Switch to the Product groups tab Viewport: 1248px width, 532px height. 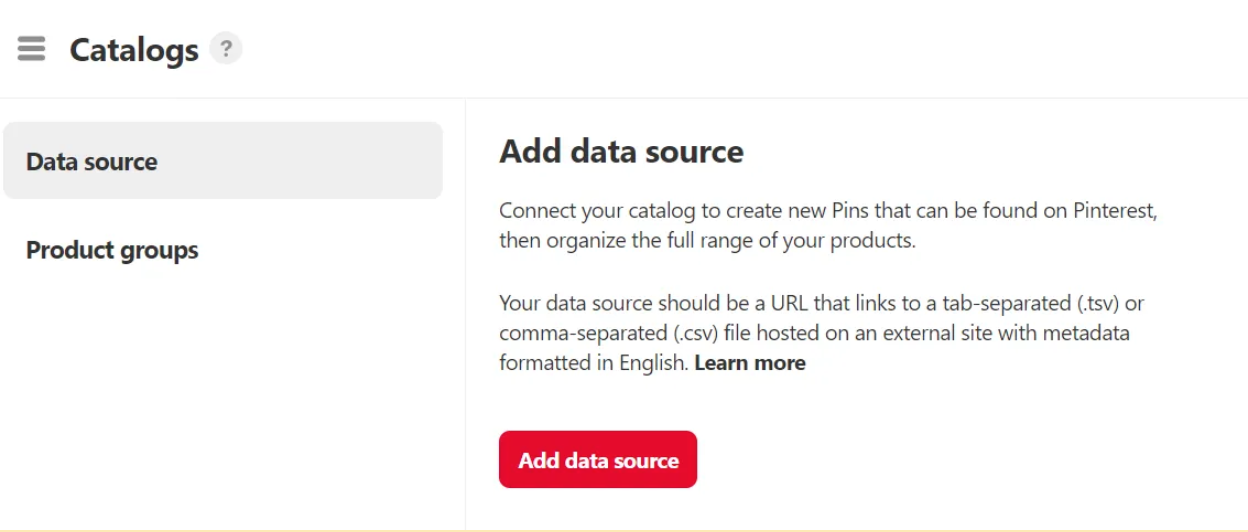(112, 250)
